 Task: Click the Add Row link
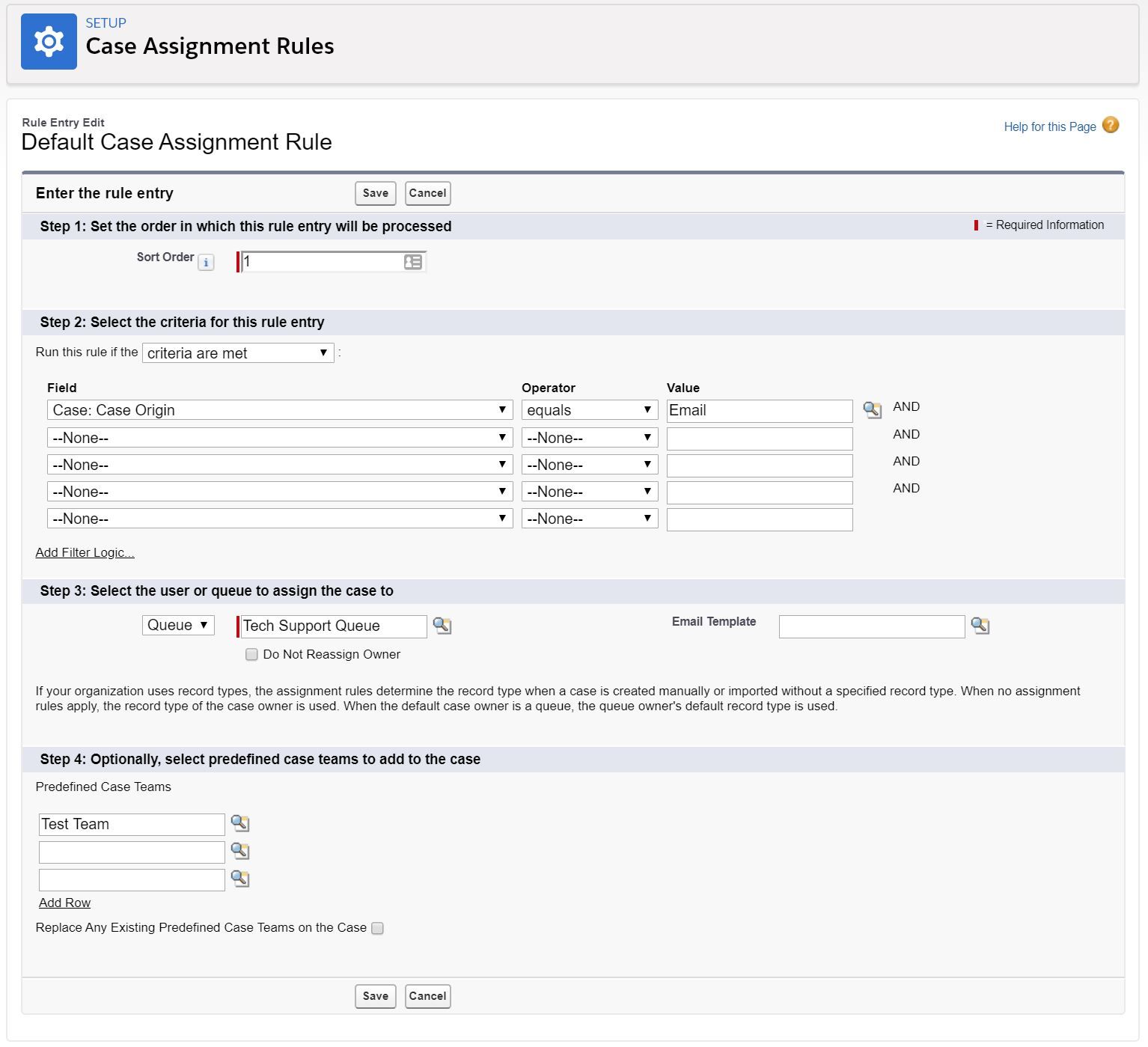[64, 903]
